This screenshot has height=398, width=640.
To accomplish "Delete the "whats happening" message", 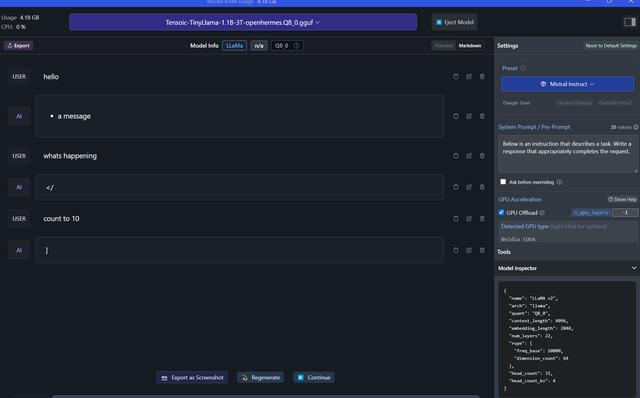I will click(x=482, y=156).
